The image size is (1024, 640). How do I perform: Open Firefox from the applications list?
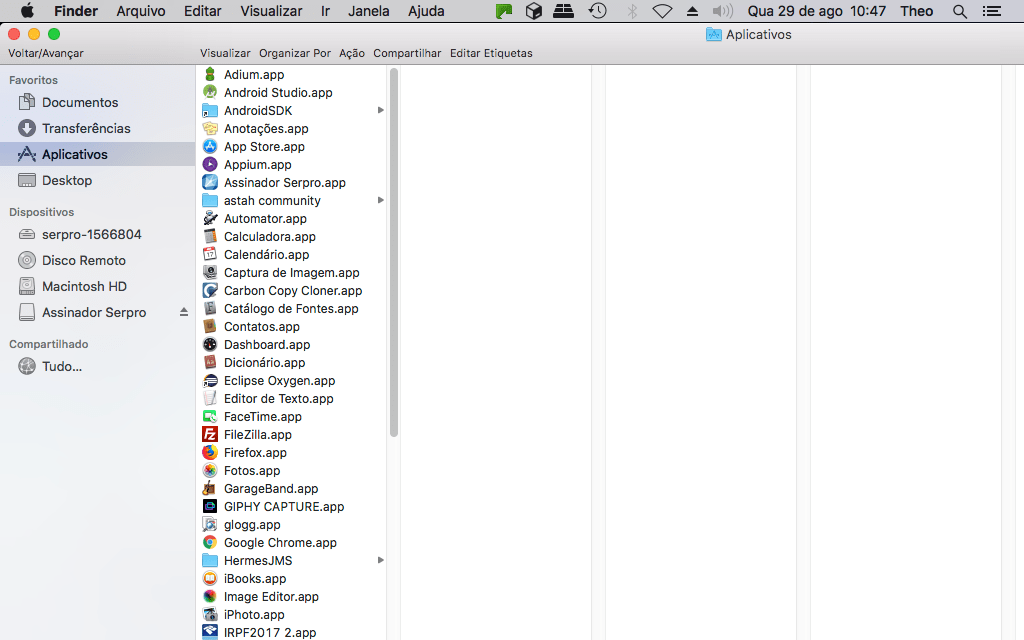coord(253,452)
